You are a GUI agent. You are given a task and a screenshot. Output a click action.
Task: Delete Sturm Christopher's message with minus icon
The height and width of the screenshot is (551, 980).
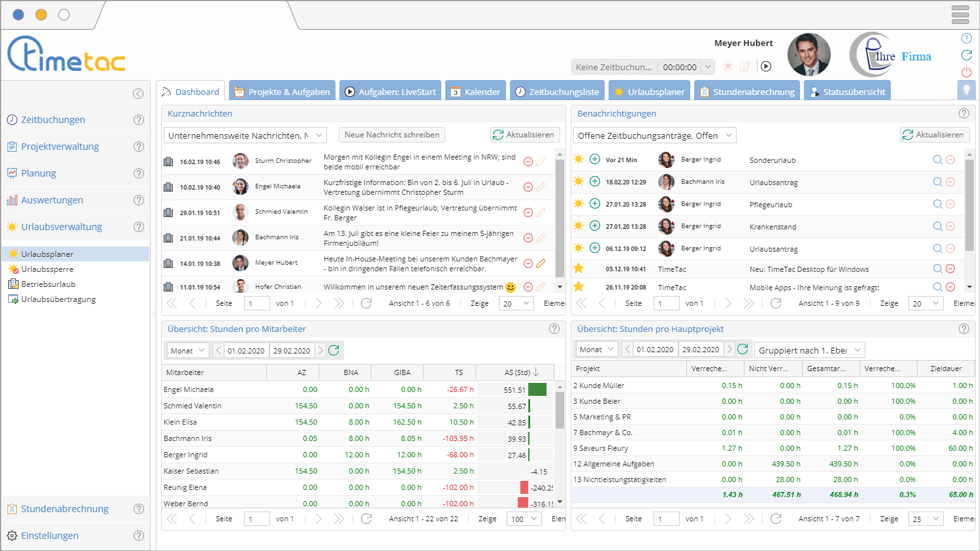coord(528,160)
